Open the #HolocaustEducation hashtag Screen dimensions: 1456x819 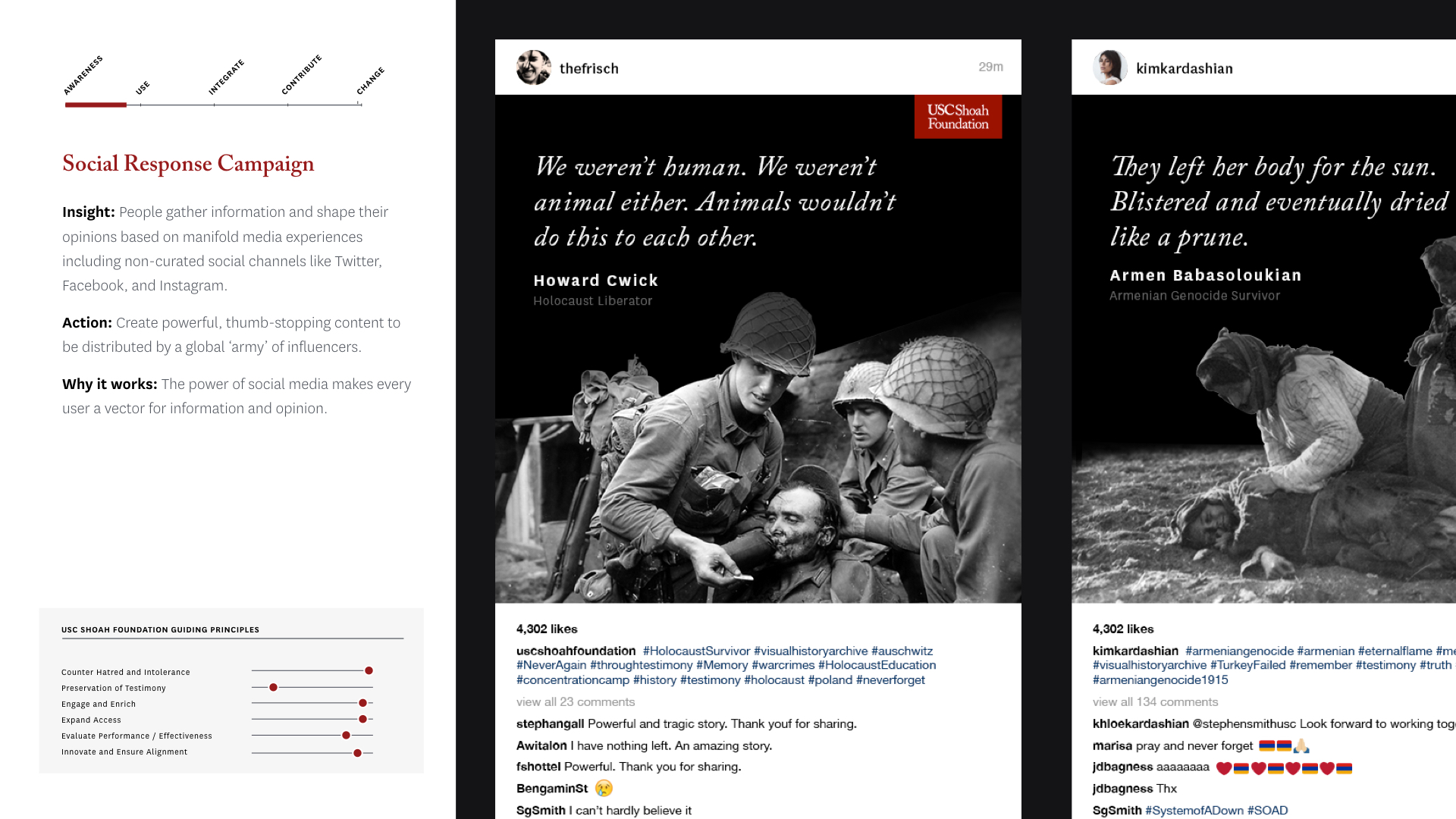877,665
